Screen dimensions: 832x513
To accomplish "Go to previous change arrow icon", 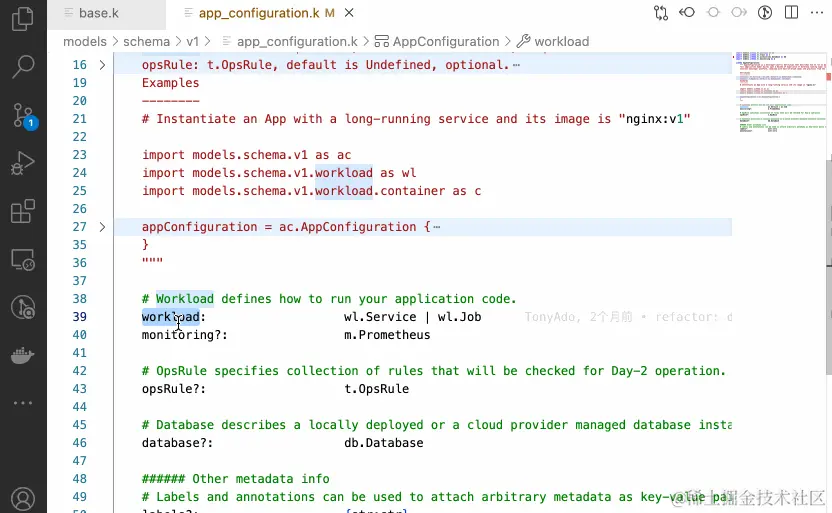I will [x=687, y=12].
